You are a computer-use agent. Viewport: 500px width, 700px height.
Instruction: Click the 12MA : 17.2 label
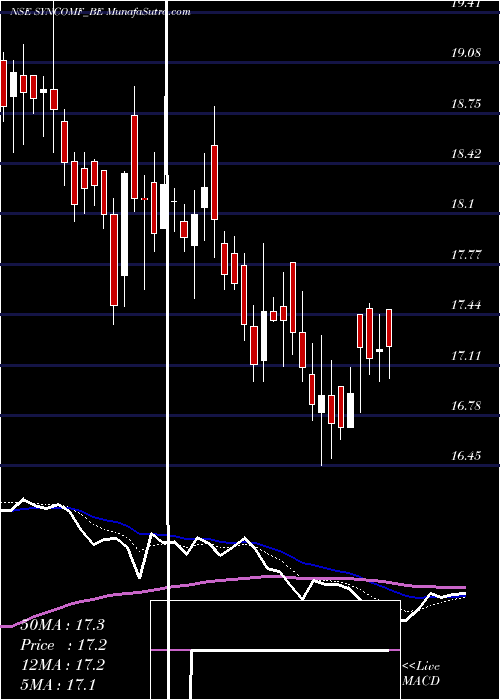(62, 665)
